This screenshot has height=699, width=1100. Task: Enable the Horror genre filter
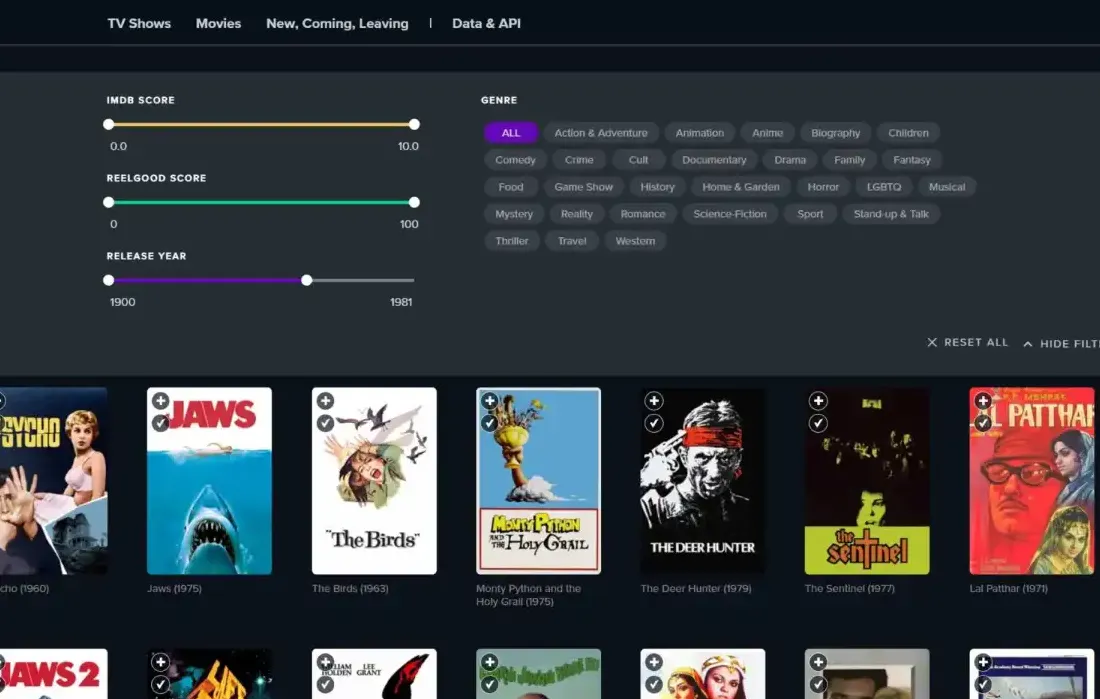click(823, 186)
